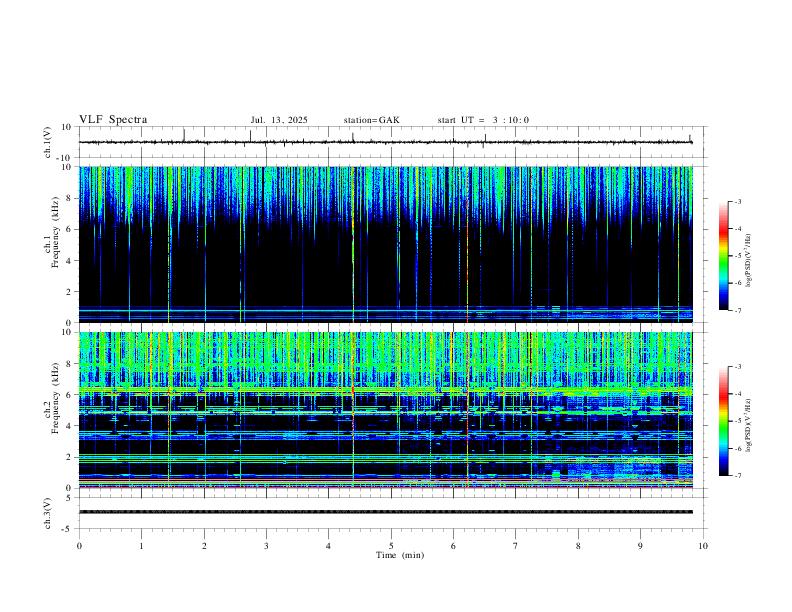Screen dimensions: 792x612
Task: Click tick label "5" on the time axis
Action: tap(391, 546)
